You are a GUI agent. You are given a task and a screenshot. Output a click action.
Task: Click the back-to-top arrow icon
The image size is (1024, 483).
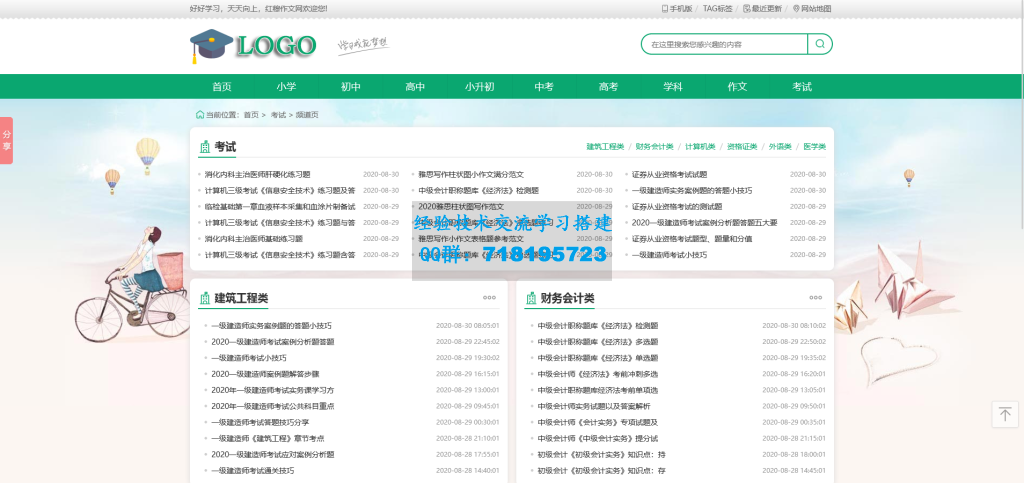[x=1005, y=414]
